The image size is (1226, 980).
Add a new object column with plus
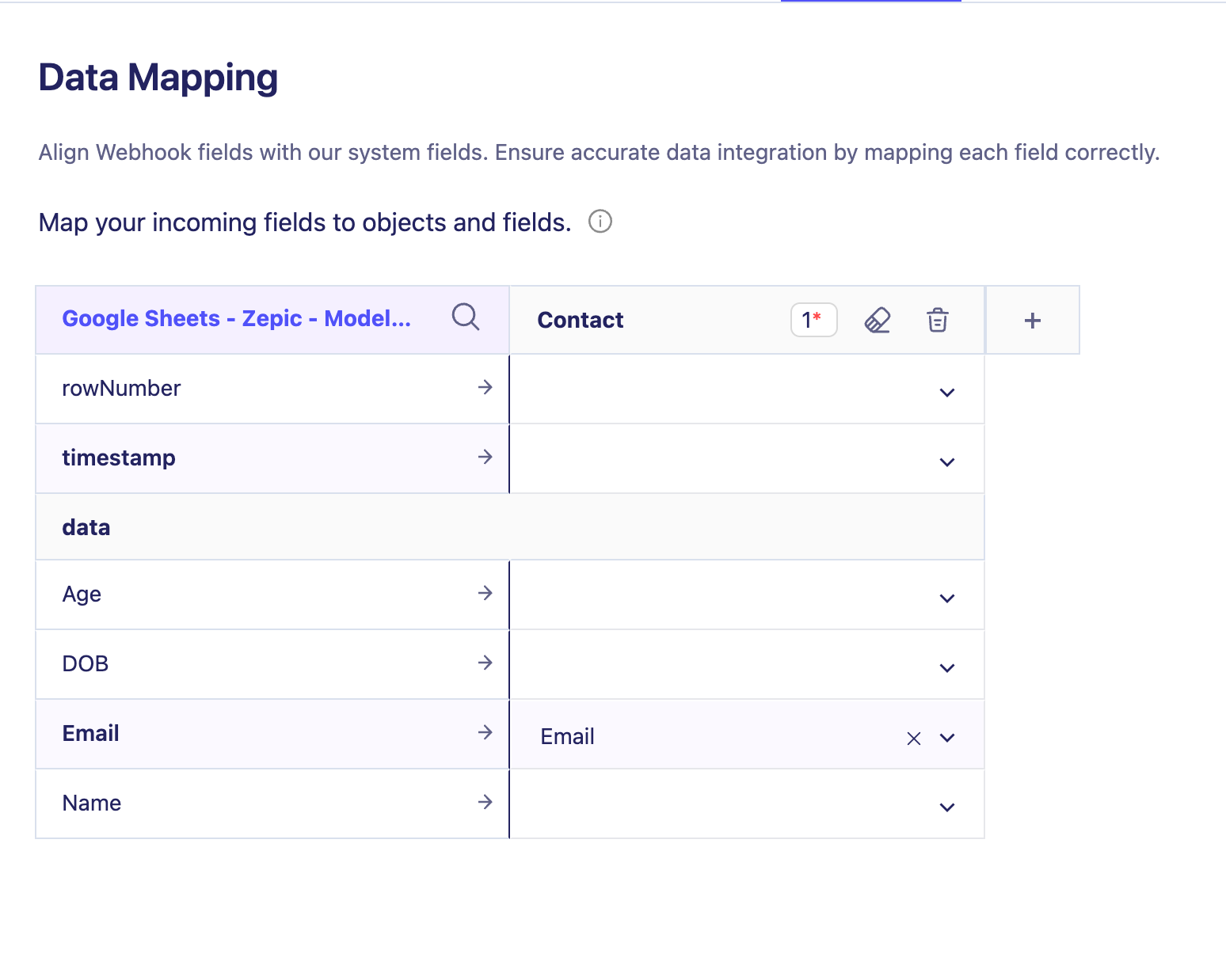[x=1032, y=321]
